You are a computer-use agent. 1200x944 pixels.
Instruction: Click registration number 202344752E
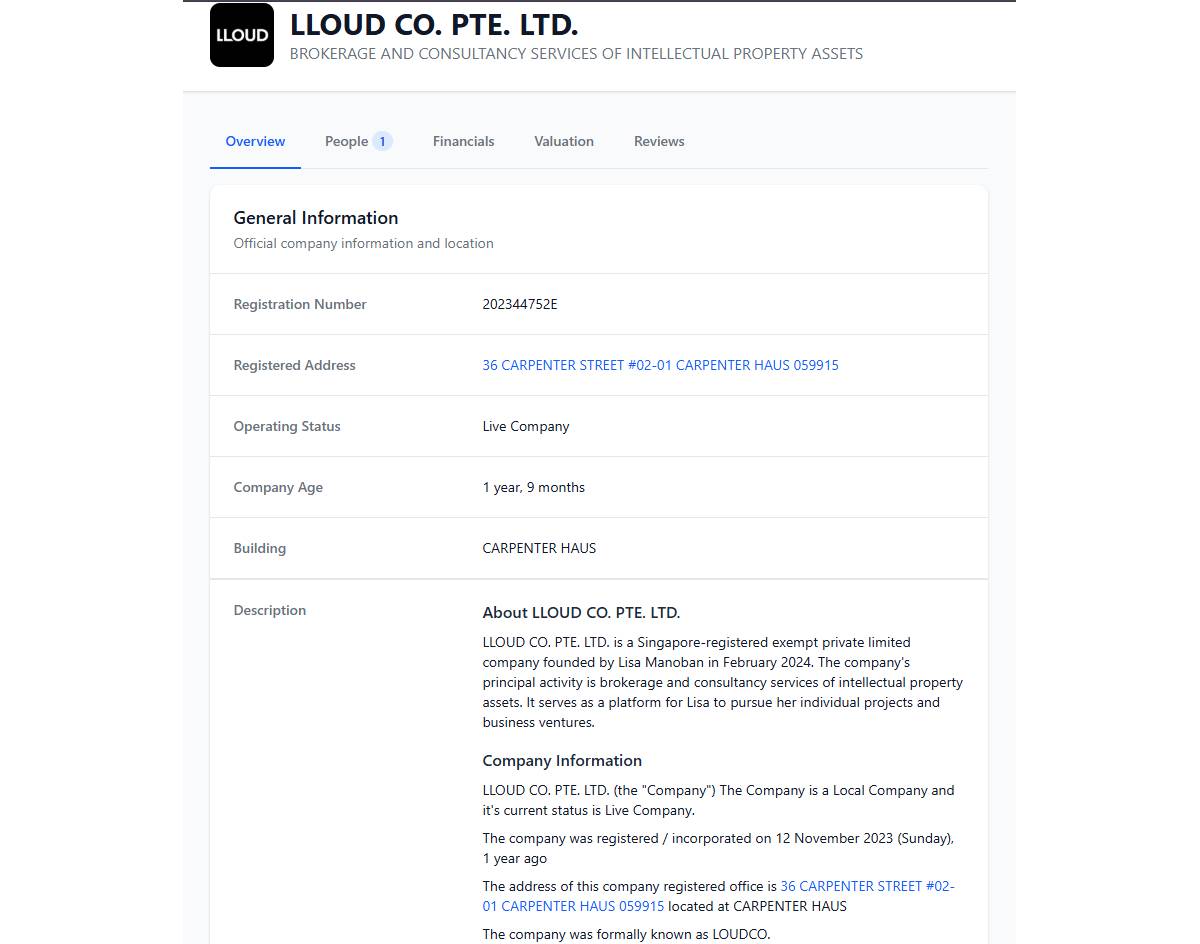tap(520, 304)
